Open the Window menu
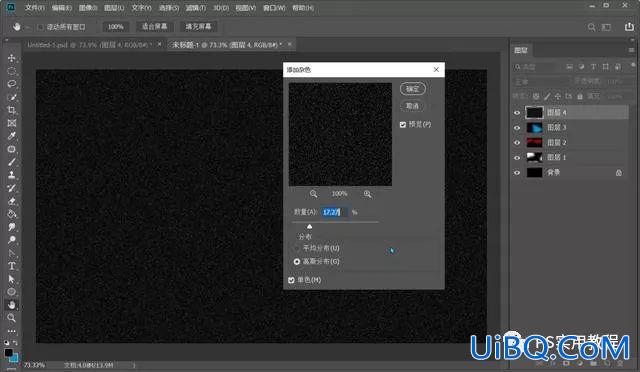Screen dimensions: 640x372 click(274, 8)
